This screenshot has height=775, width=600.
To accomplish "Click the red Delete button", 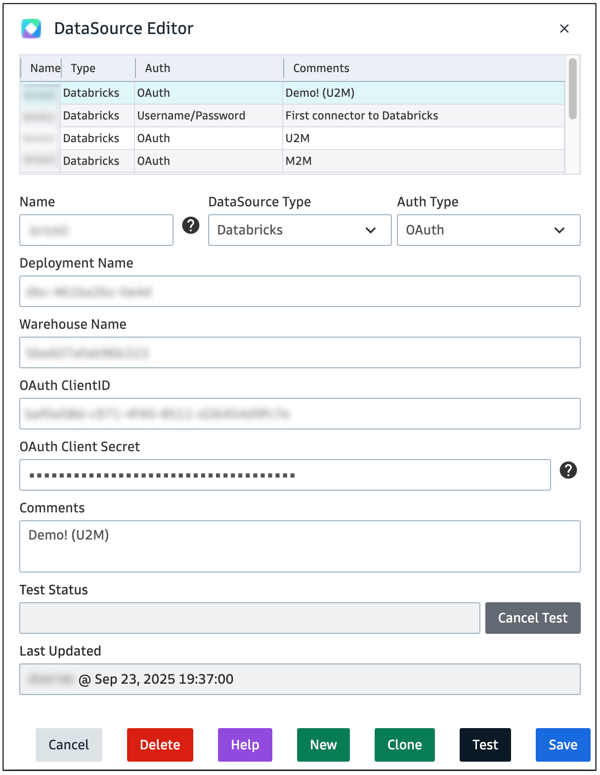I will click(160, 745).
